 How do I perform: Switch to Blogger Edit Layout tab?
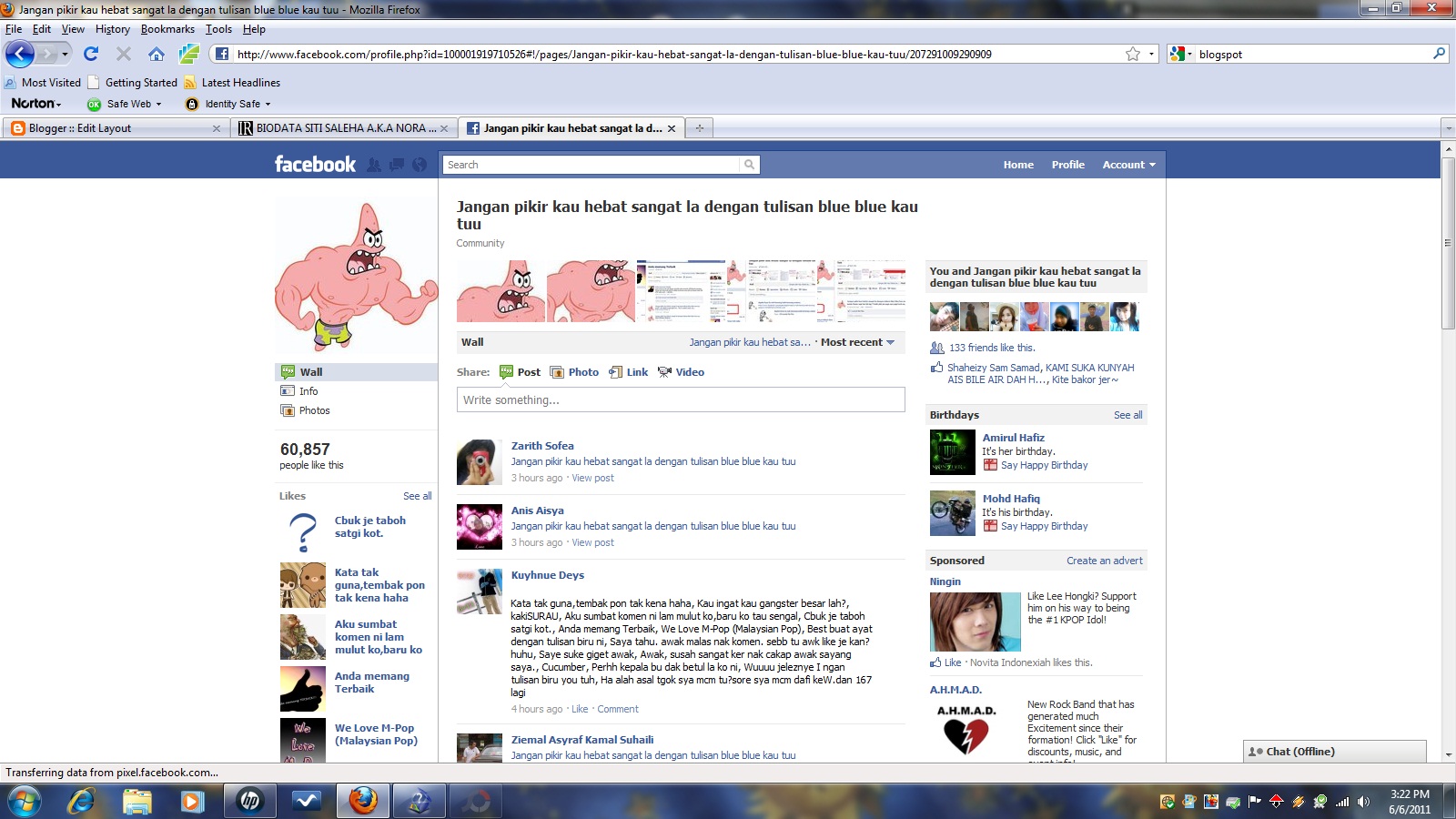(116, 128)
